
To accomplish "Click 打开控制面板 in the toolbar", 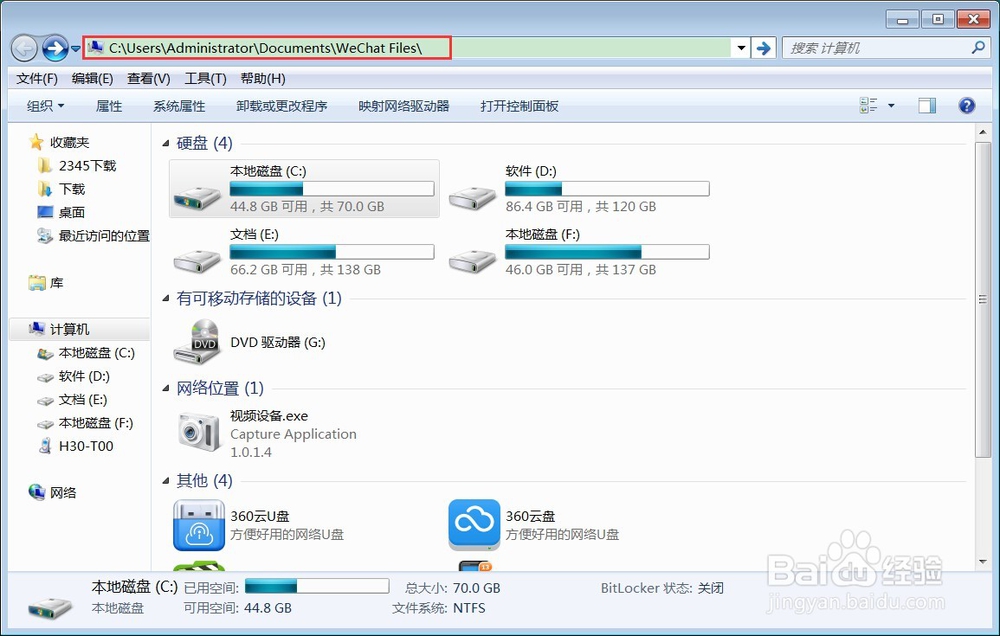I will click(x=519, y=106).
